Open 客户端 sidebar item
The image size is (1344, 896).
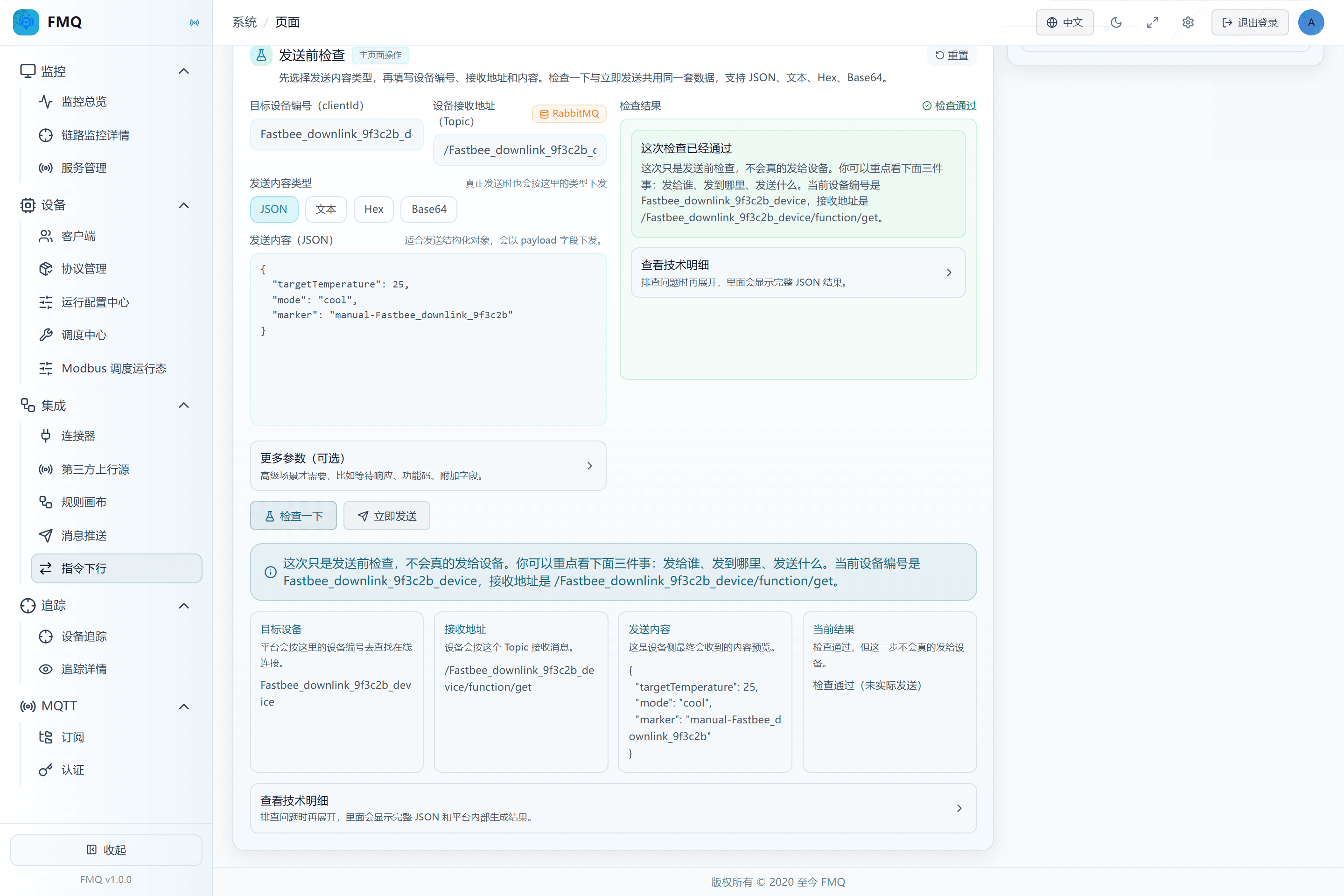(117, 236)
